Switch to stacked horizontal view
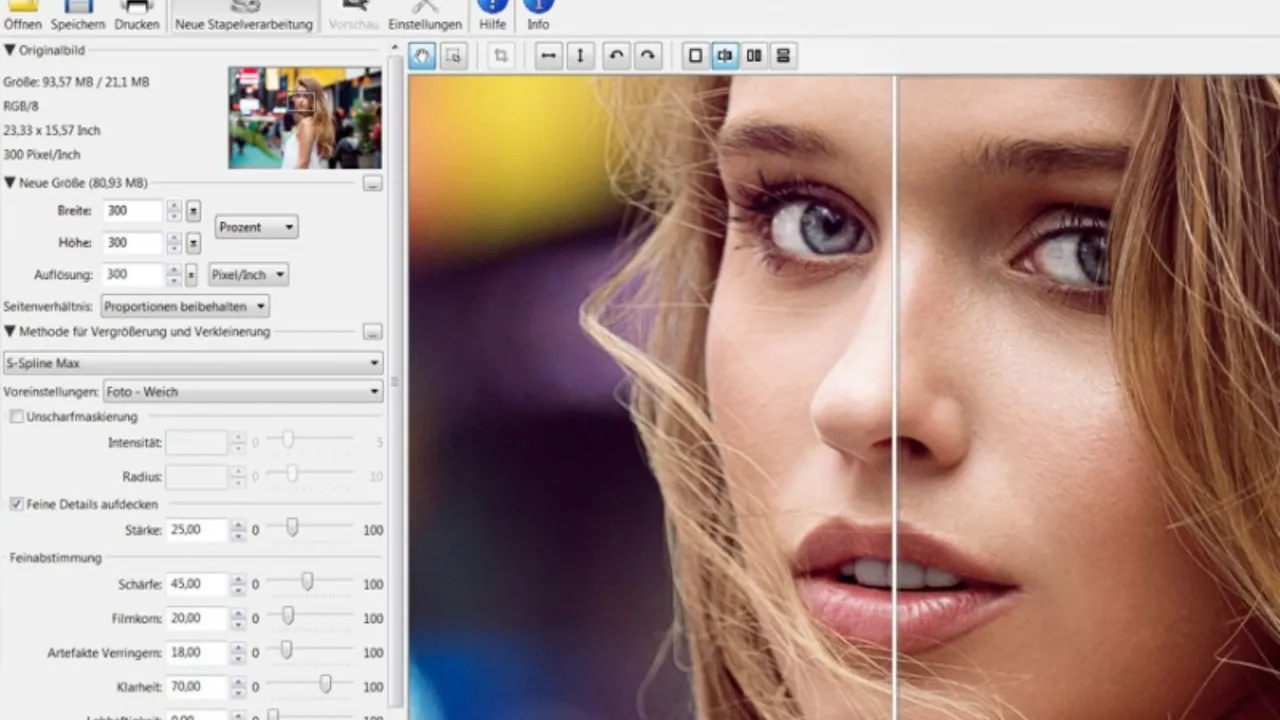This screenshot has height=720, width=1280. point(783,56)
